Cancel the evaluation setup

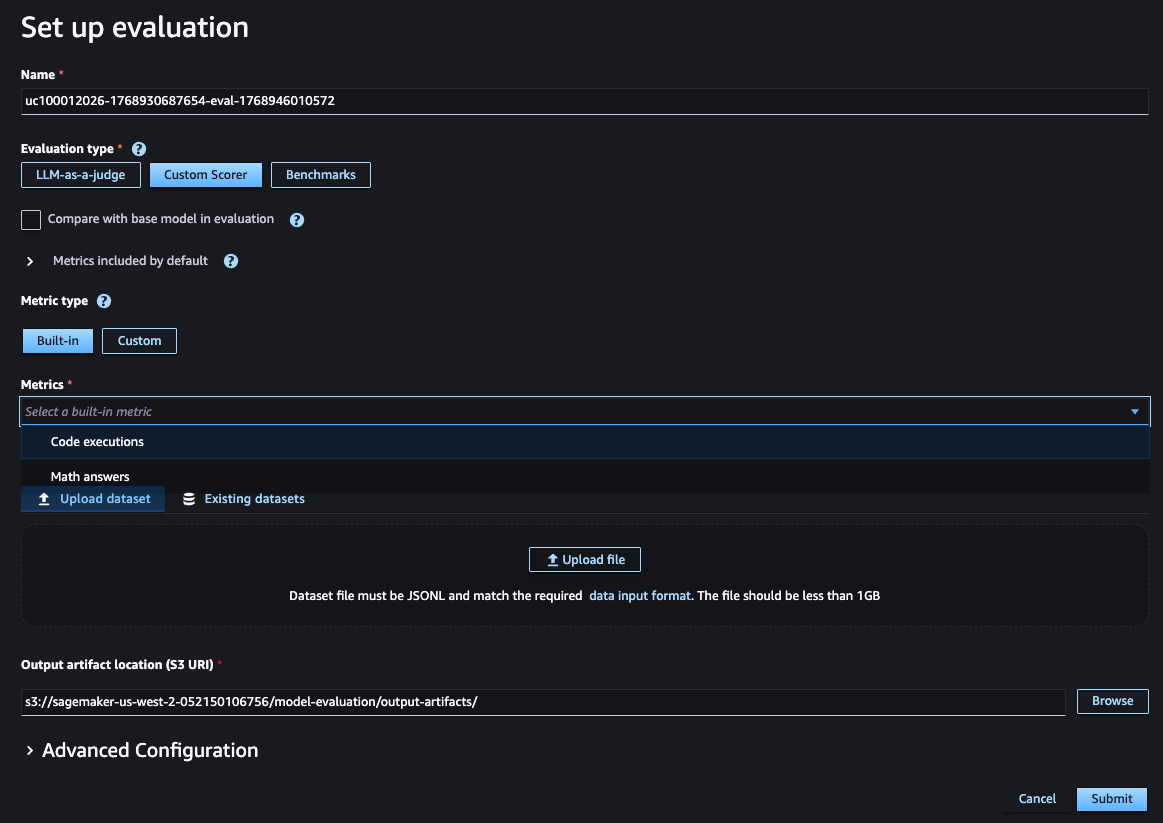(1036, 799)
